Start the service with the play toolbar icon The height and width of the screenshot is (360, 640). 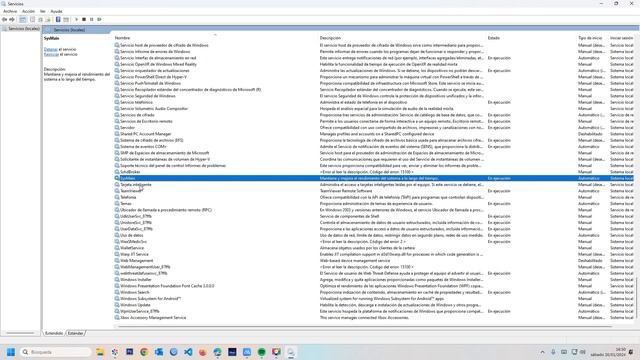click(x=76, y=20)
